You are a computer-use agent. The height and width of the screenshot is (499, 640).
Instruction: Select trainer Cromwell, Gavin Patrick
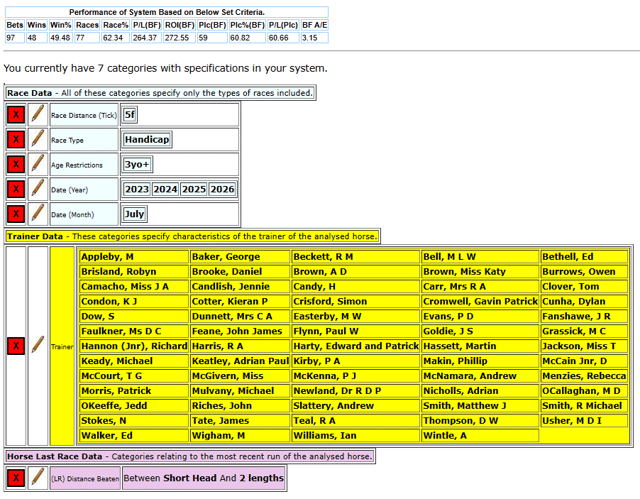[x=480, y=302]
